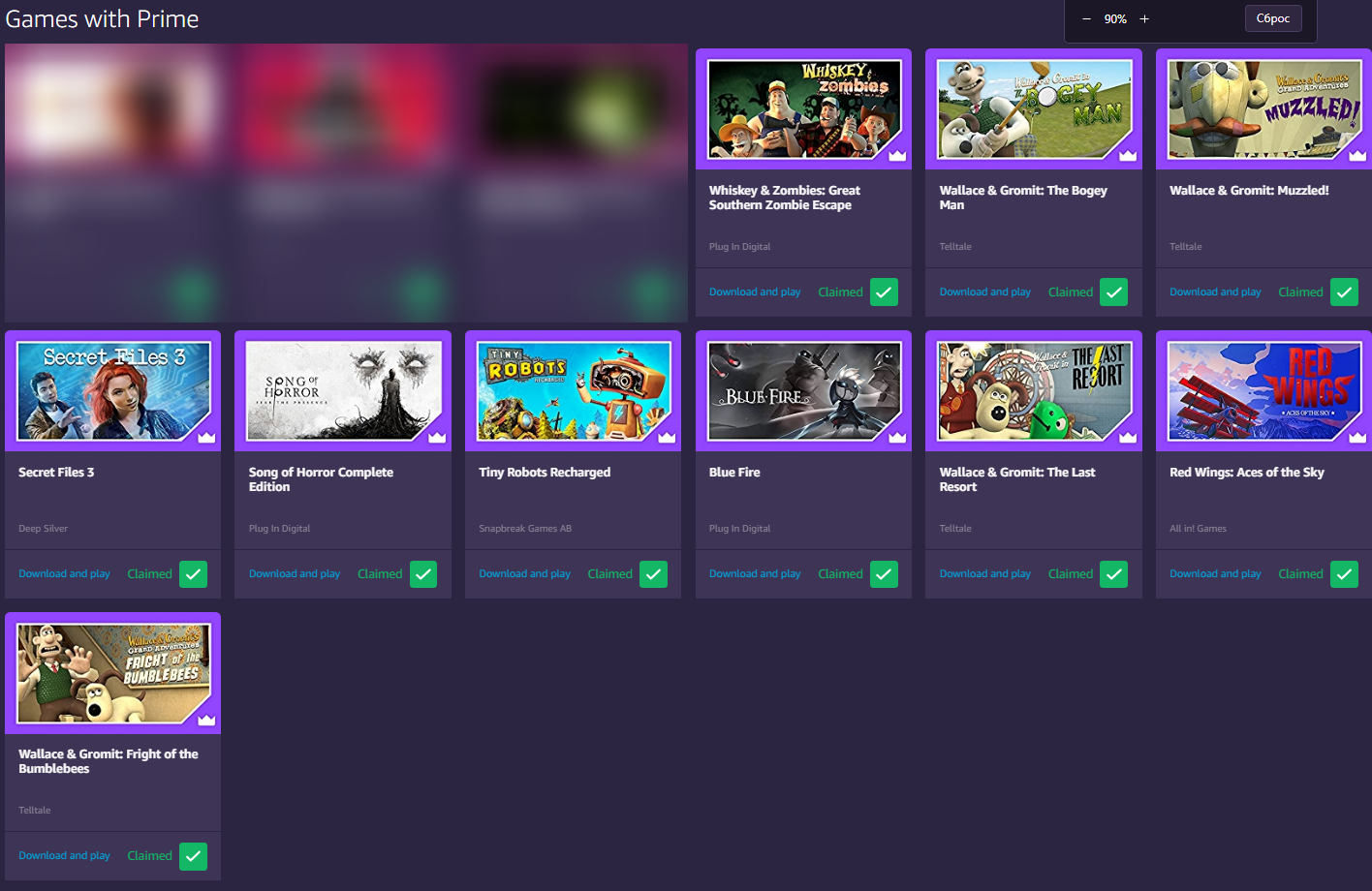This screenshot has height=891, width=1372.
Task: Download and play Red Wings: Aces of the Sky
Action: tap(1215, 574)
